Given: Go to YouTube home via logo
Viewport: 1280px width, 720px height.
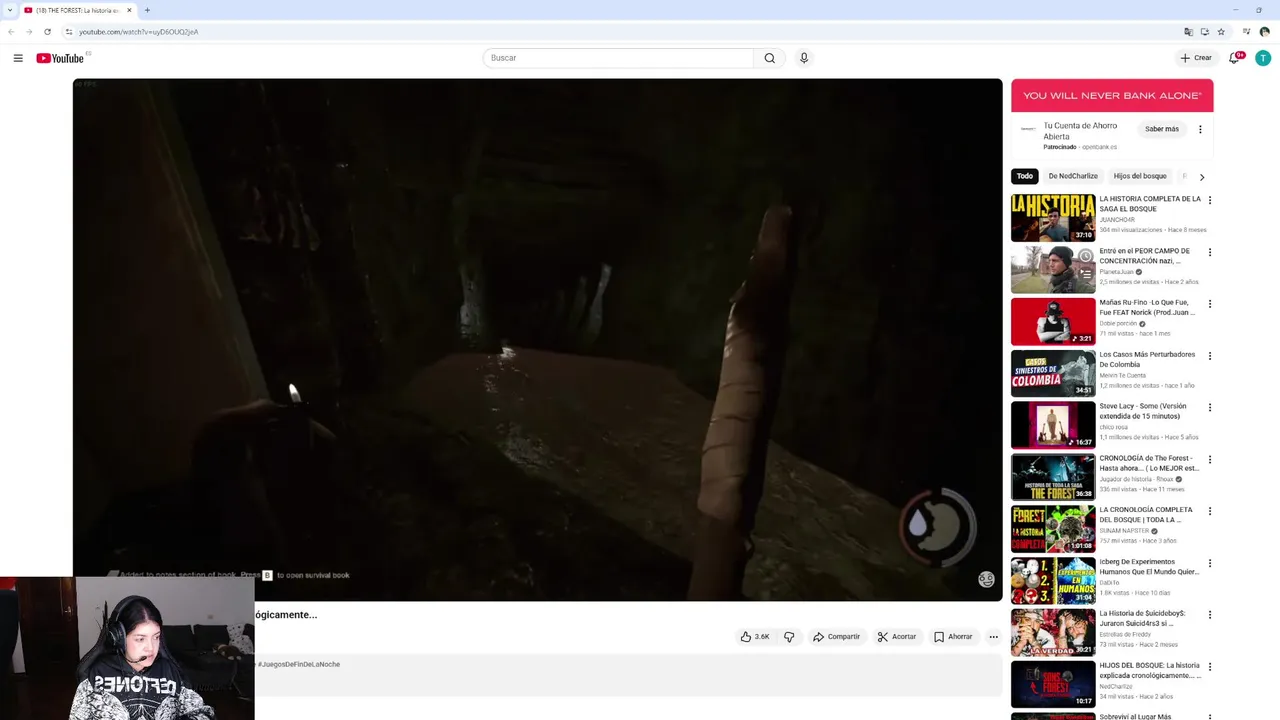Looking at the screenshot, I should click(60, 58).
